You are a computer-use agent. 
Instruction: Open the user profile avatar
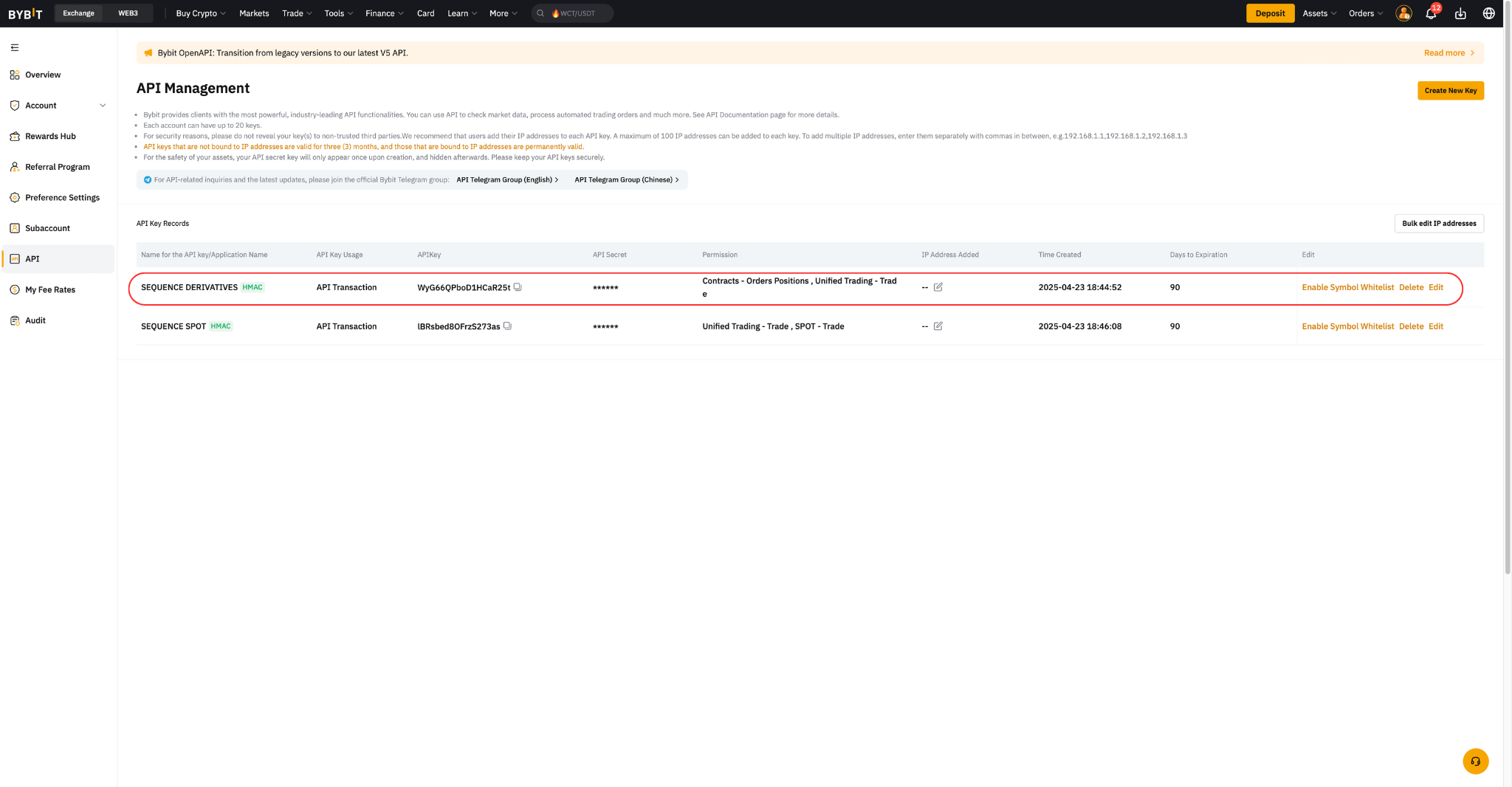pos(1403,13)
